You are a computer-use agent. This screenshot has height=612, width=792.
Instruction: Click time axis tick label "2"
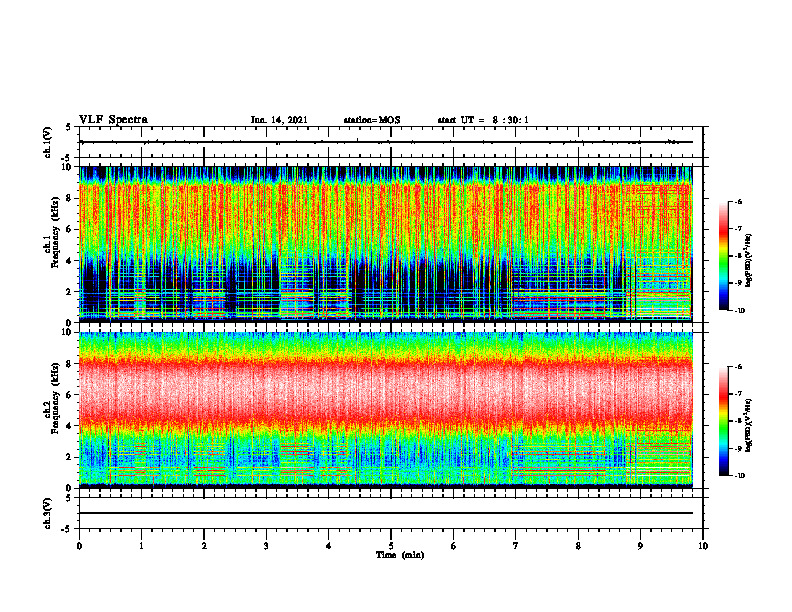click(204, 546)
